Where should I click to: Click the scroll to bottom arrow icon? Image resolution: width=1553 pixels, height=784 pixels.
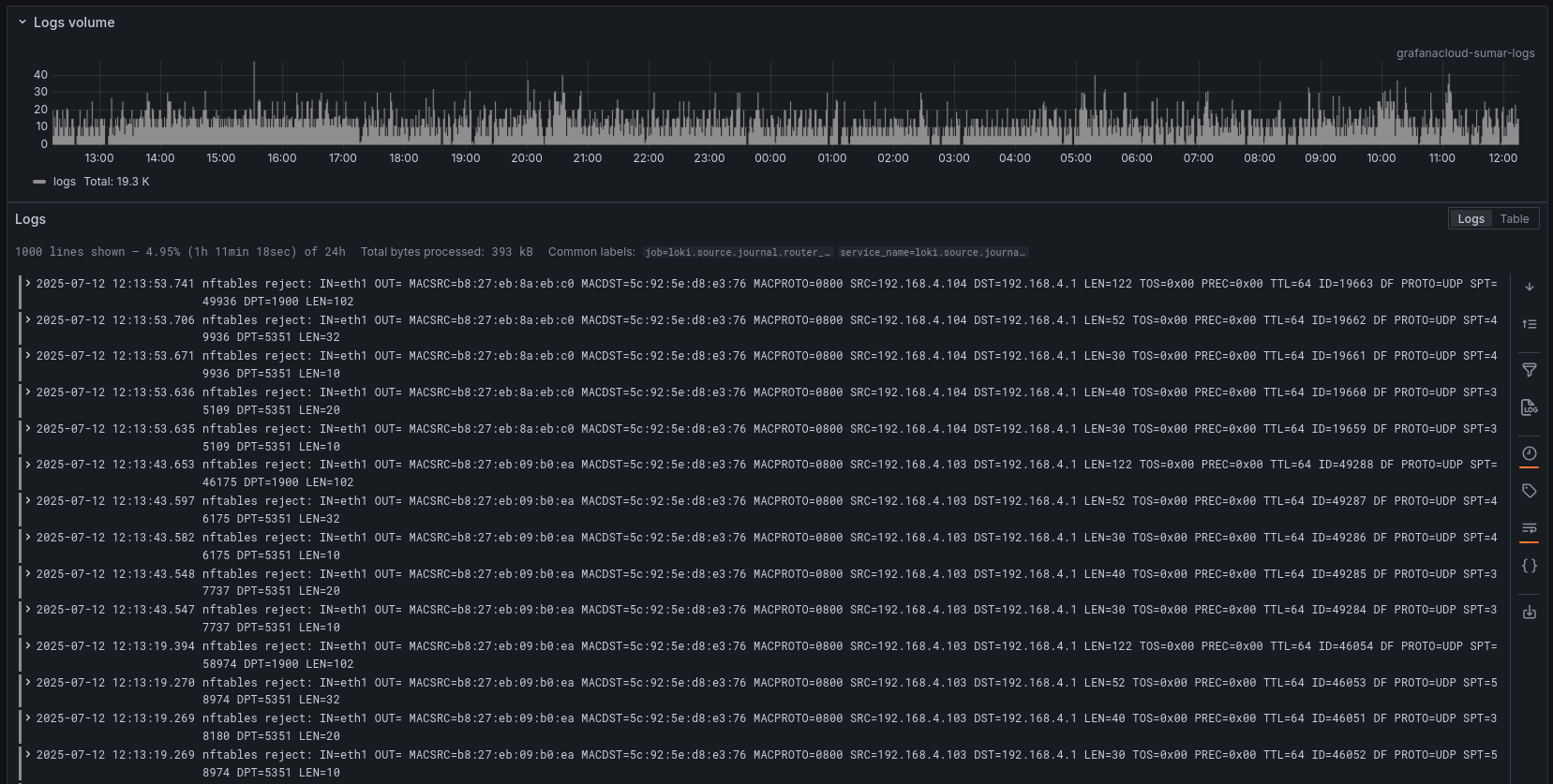(1529, 287)
